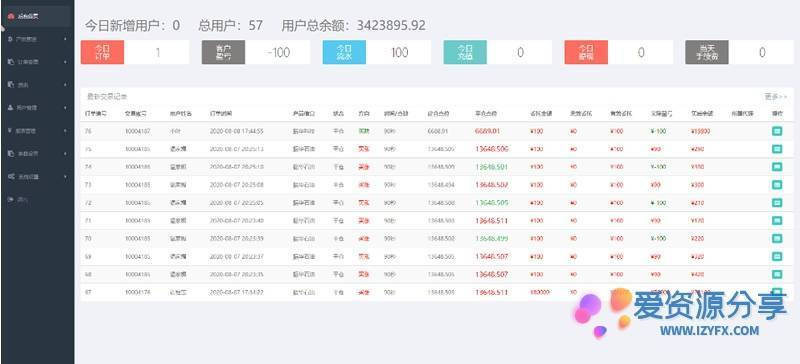Click the 订单时间 column header
Screen dimensions: 800x364
(x=221, y=113)
